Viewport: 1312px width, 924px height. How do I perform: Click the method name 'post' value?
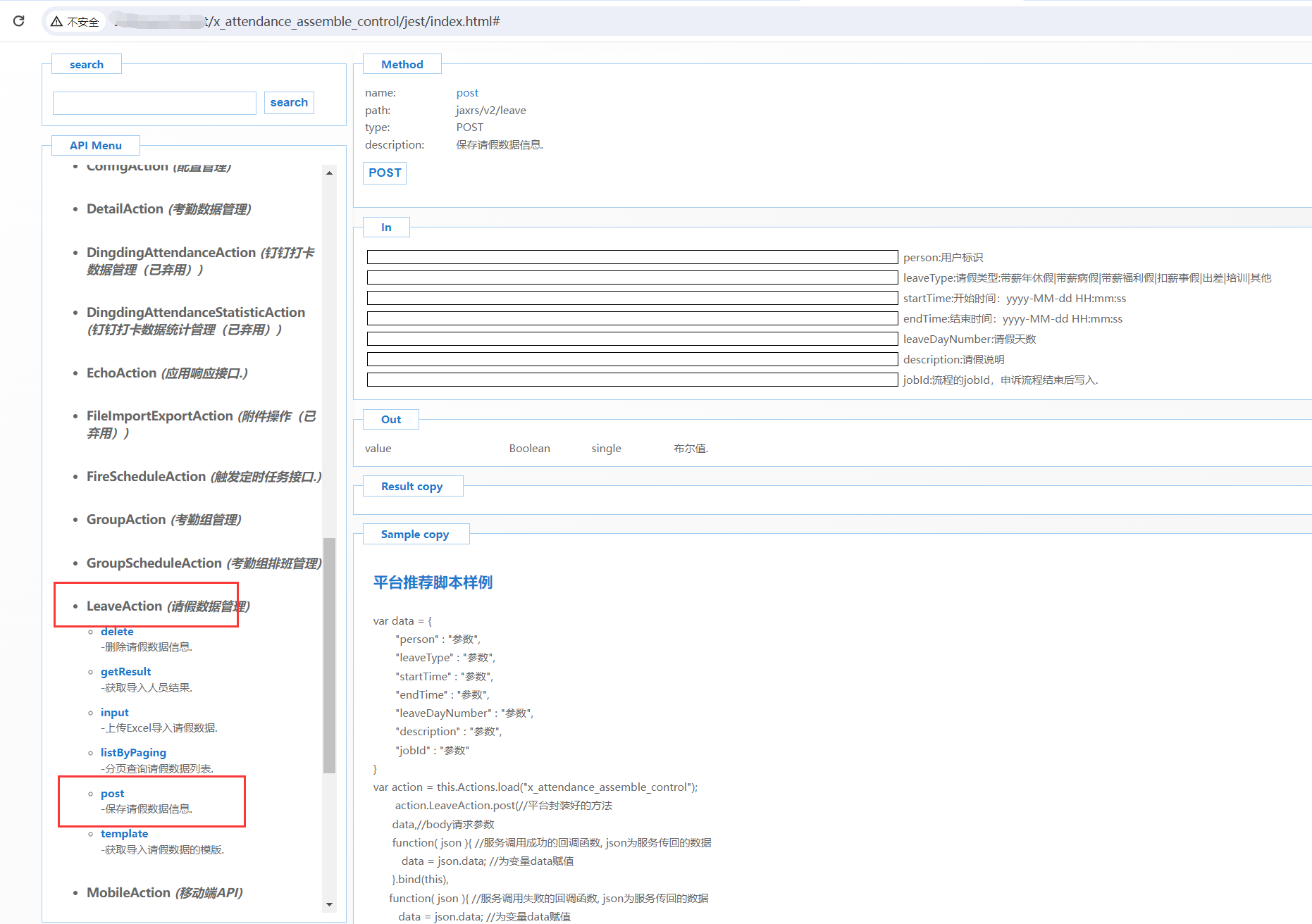click(x=467, y=93)
